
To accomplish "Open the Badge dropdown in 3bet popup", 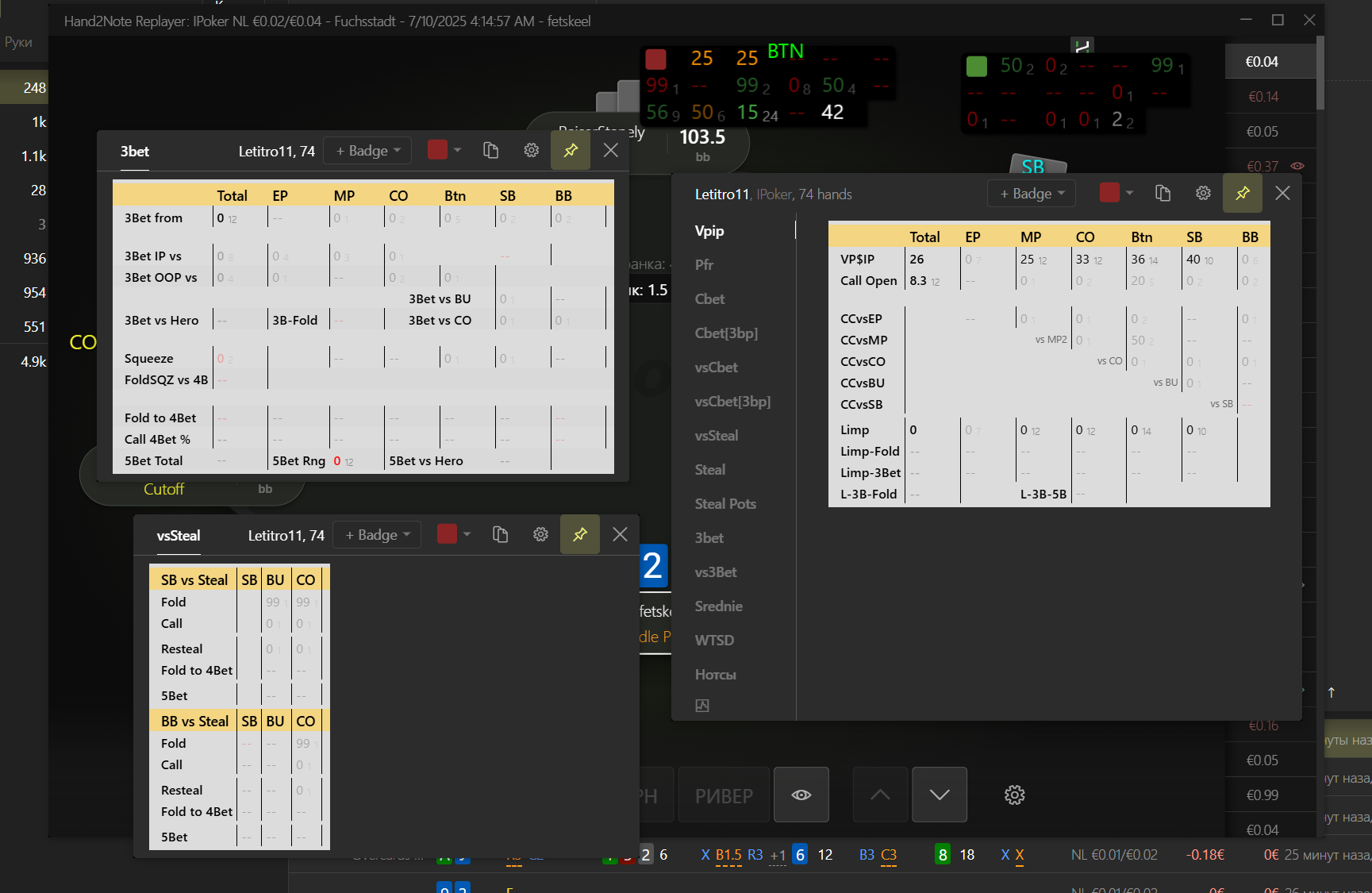I will point(368,151).
